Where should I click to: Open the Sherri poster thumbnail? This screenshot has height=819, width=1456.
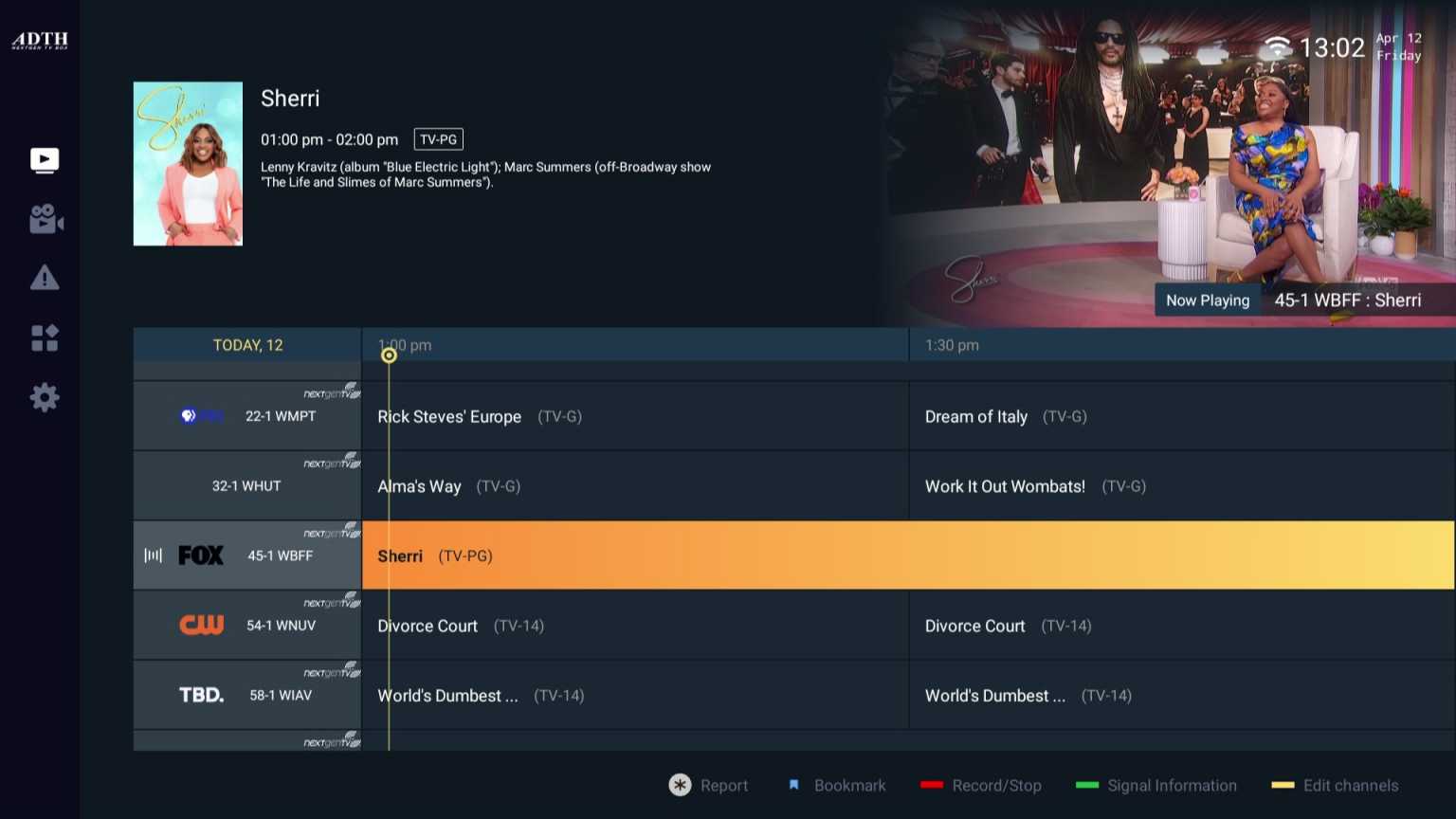188,162
